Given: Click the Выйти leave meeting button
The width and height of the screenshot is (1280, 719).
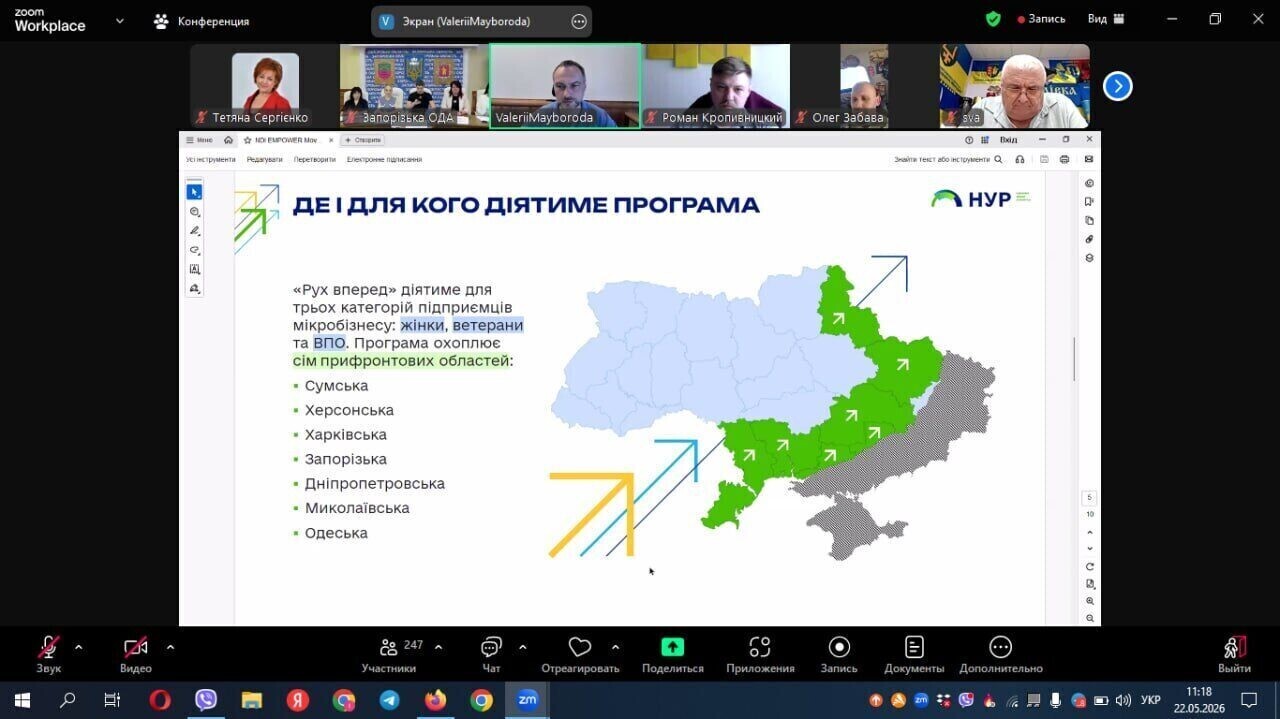Looking at the screenshot, I should [1235, 654].
